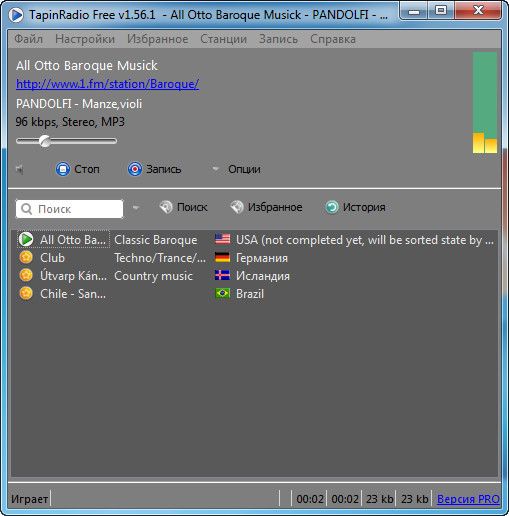This screenshot has height=516, width=509.
Task: Click the Германия country text
Action: point(262,258)
